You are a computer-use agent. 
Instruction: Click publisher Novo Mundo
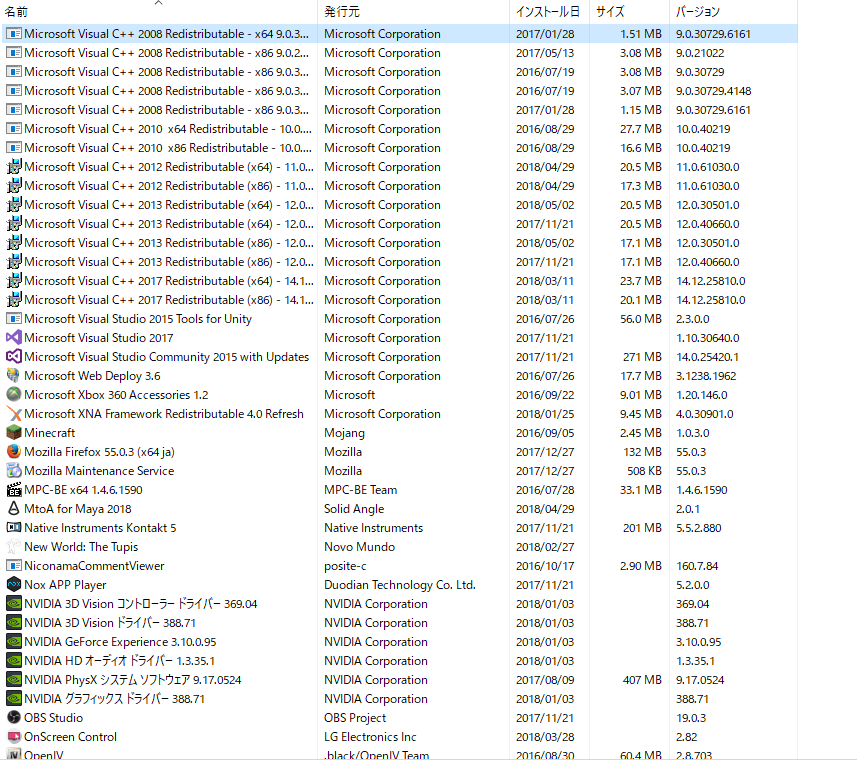click(360, 546)
